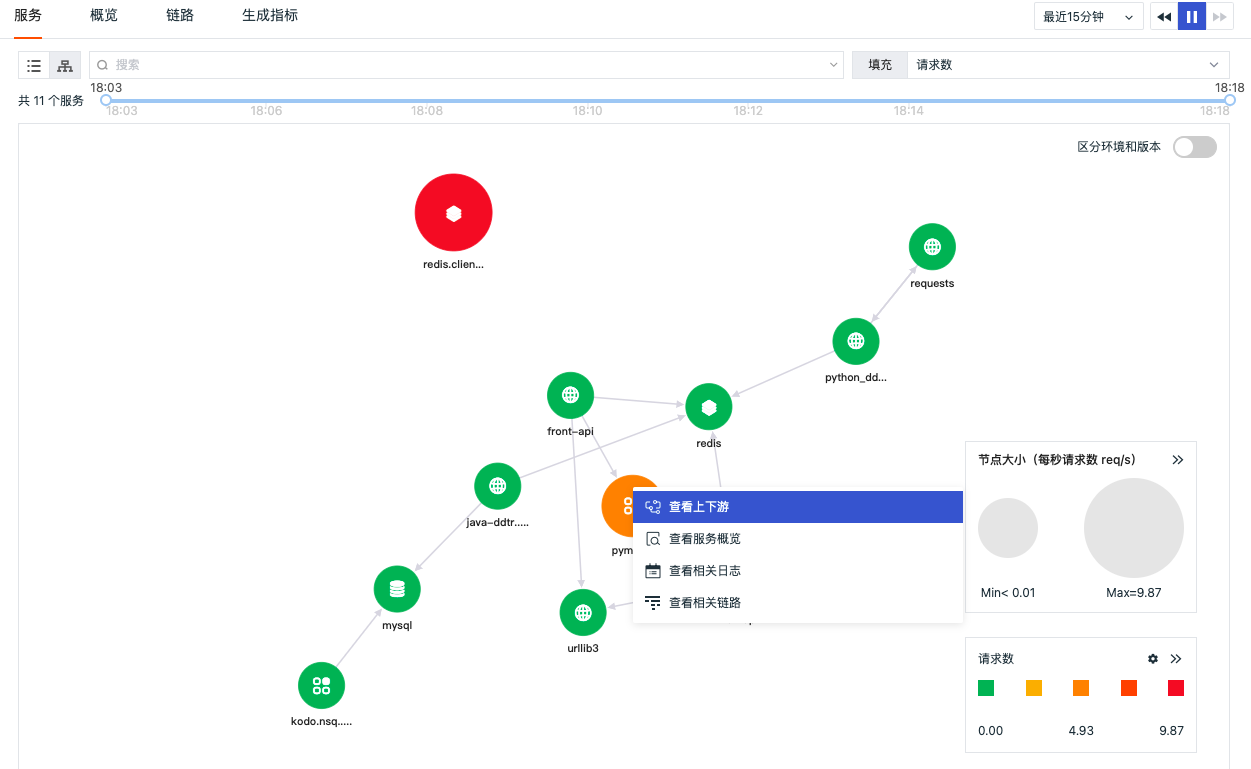Select the kodo.nsq service node
Image resolution: width=1251 pixels, height=769 pixels.
point(321,685)
